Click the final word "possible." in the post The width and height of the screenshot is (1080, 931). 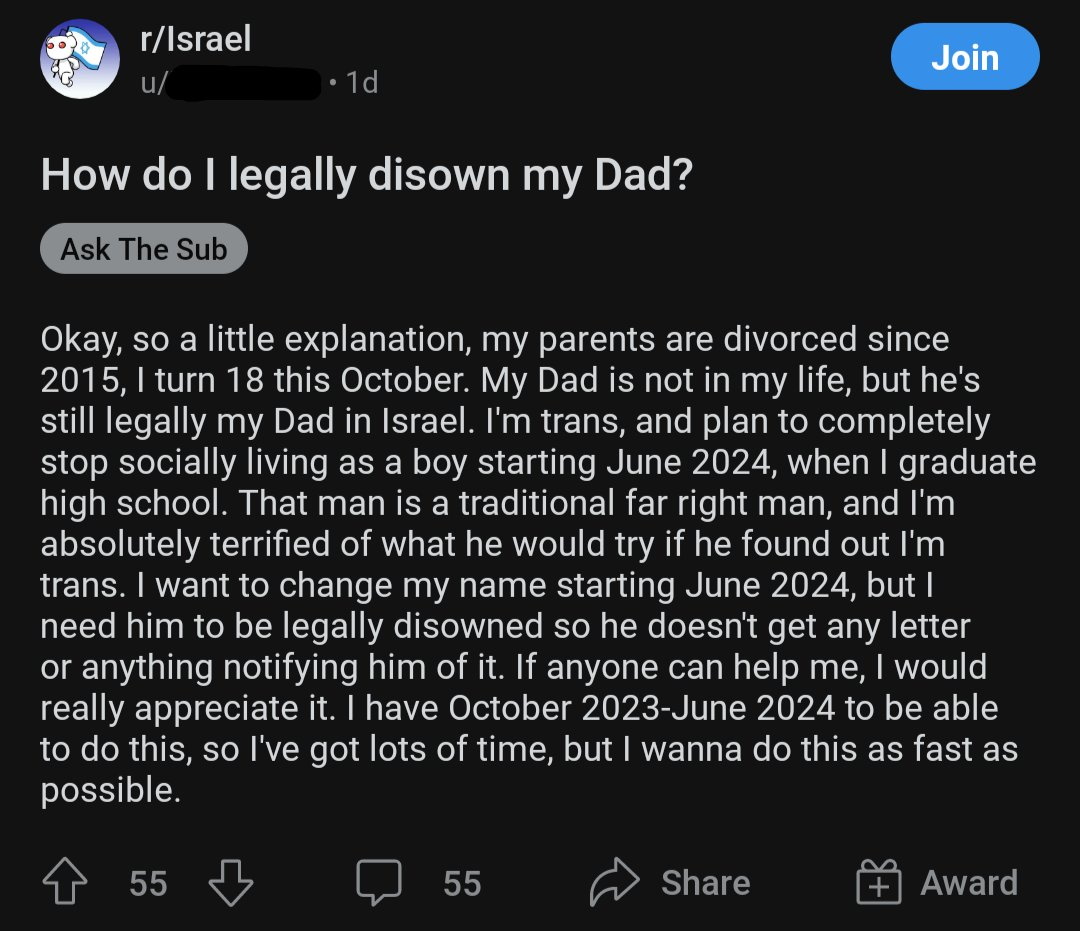(110, 791)
